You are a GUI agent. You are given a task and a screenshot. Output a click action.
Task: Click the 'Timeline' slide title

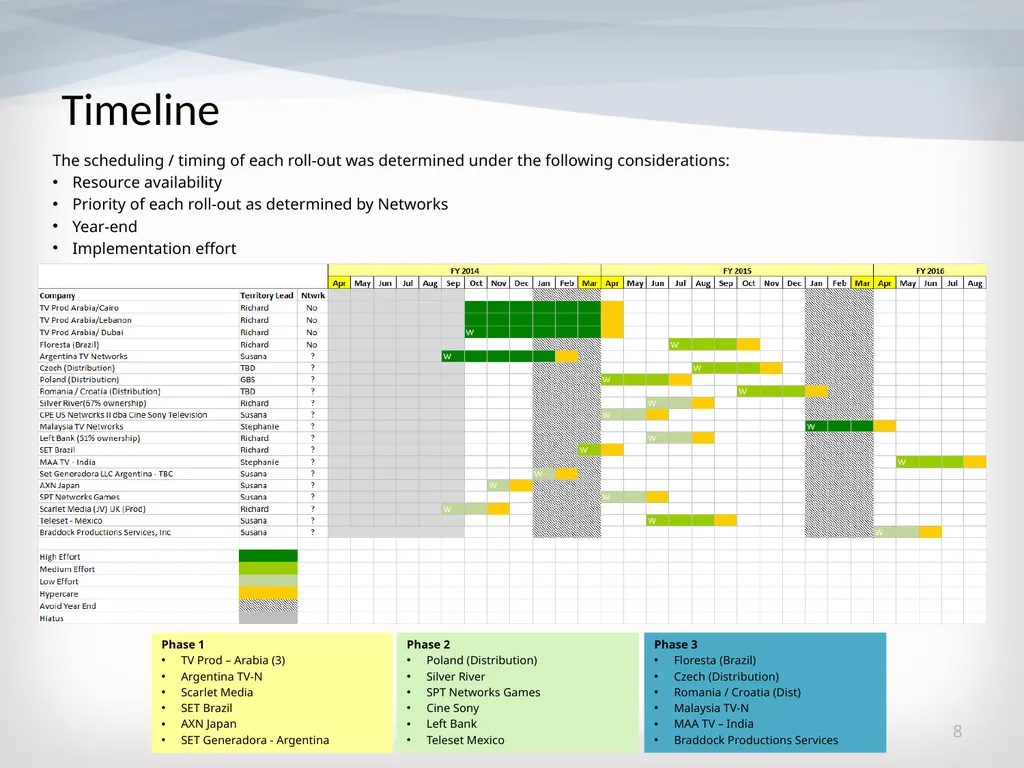pos(140,110)
